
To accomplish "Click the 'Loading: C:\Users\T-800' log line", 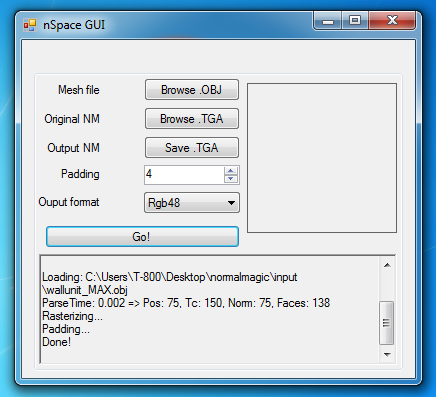I will coord(170,277).
